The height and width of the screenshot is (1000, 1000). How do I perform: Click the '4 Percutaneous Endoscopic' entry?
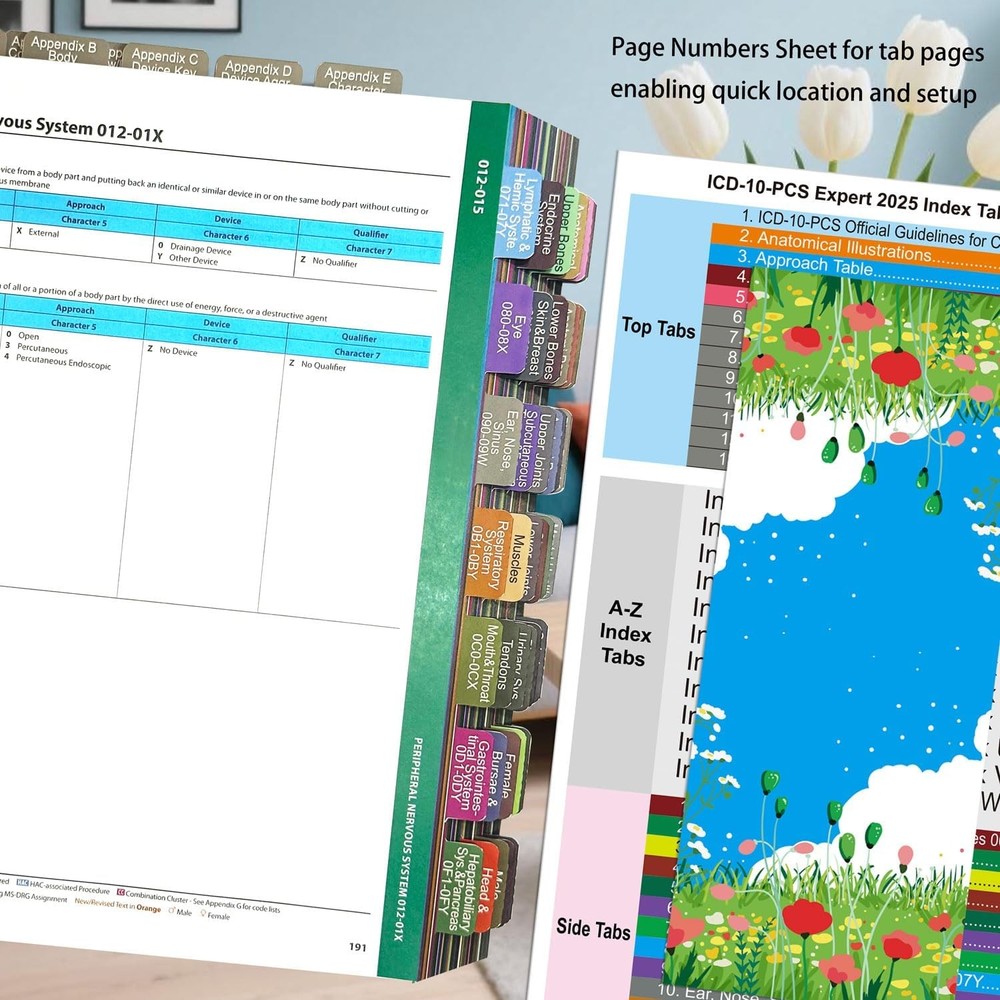point(57,361)
